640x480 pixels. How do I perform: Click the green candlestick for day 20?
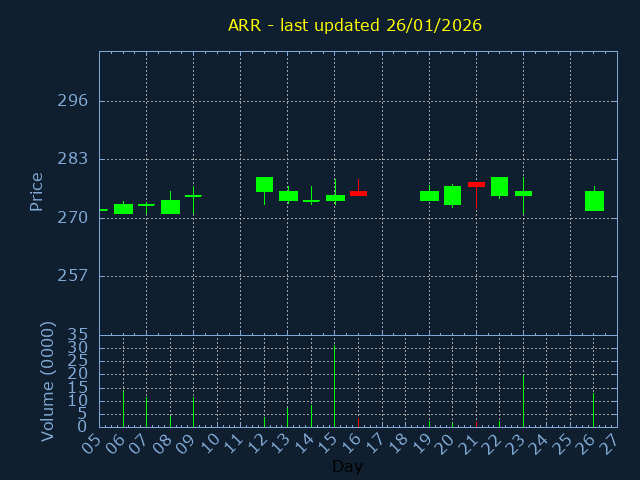pos(452,195)
